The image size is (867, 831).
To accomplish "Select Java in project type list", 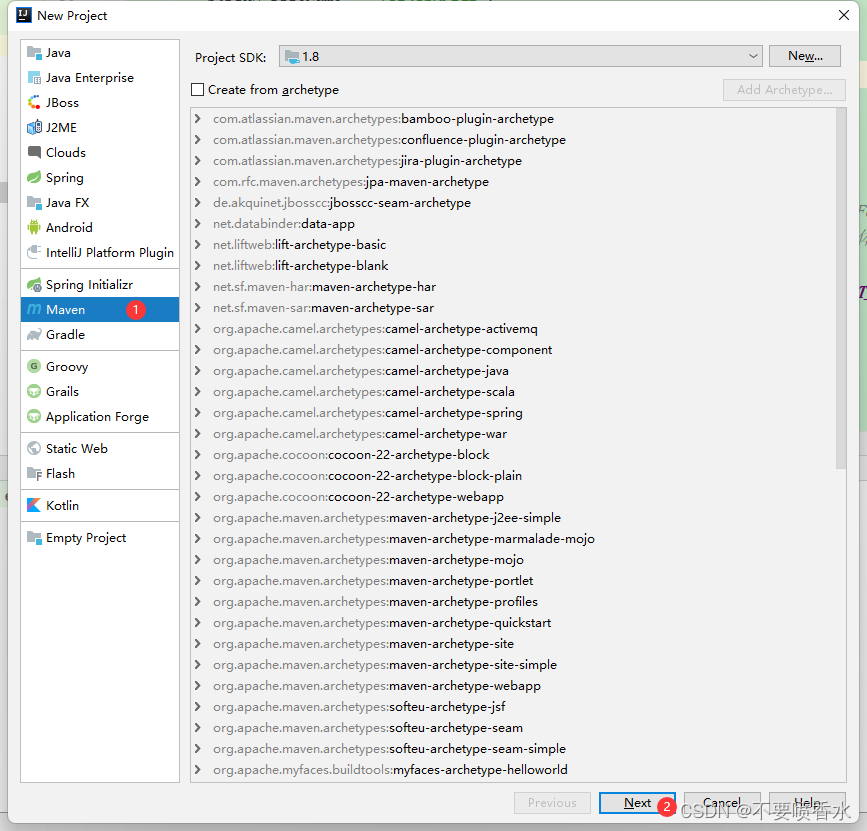I will coord(100,53).
